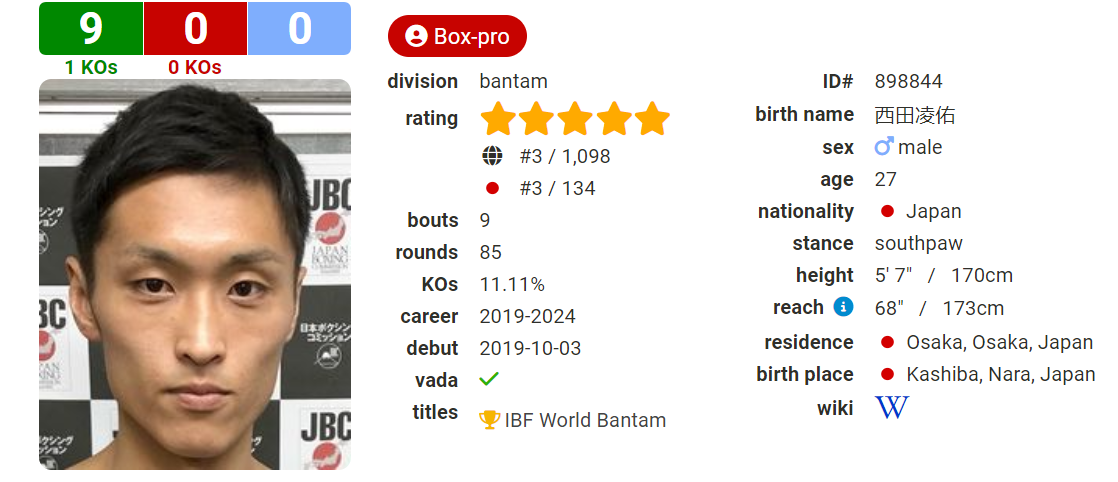
Task: Click the gold trophy titles icon
Action: click(x=490, y=420)
